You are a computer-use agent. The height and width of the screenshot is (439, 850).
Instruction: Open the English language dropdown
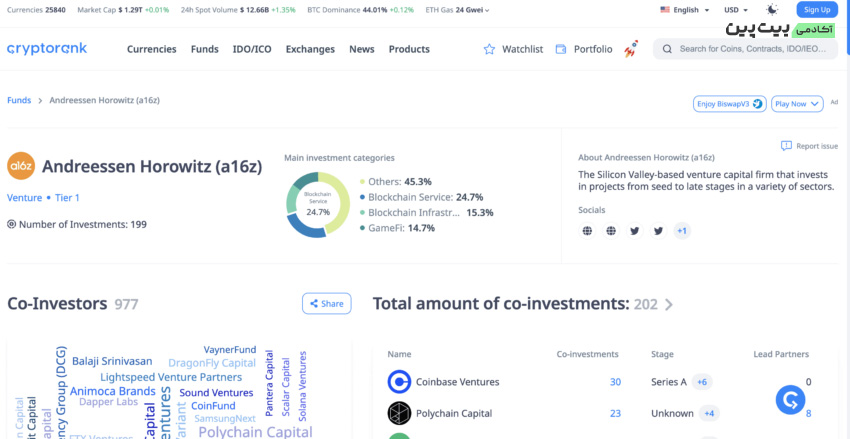[x=685, y=10]
